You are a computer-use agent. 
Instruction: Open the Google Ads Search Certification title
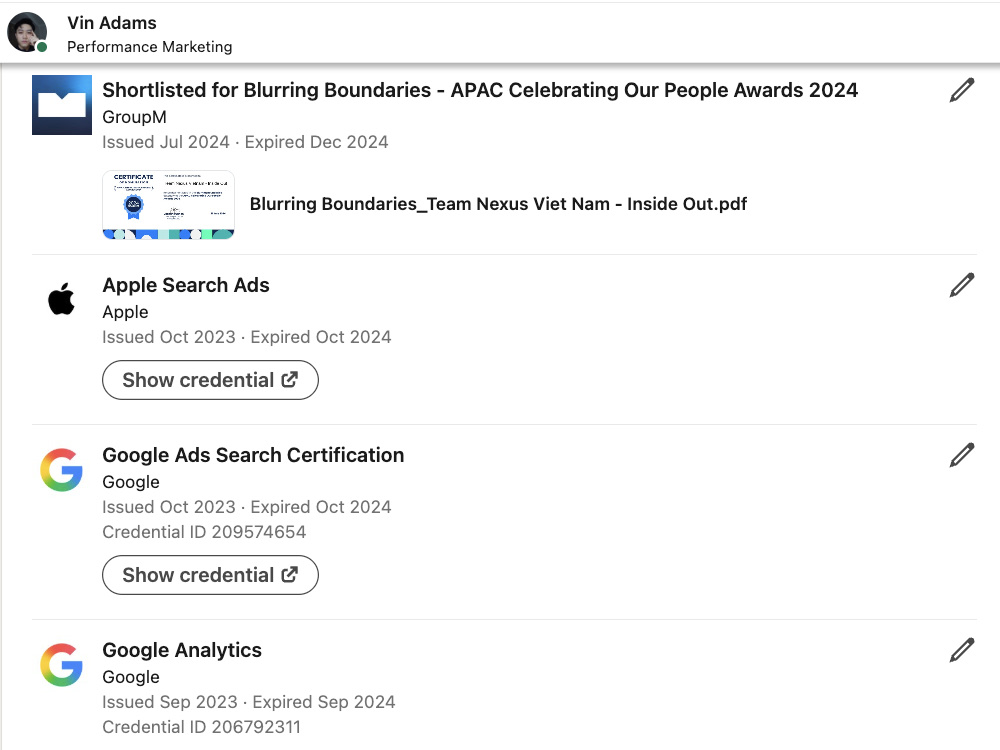253,455
